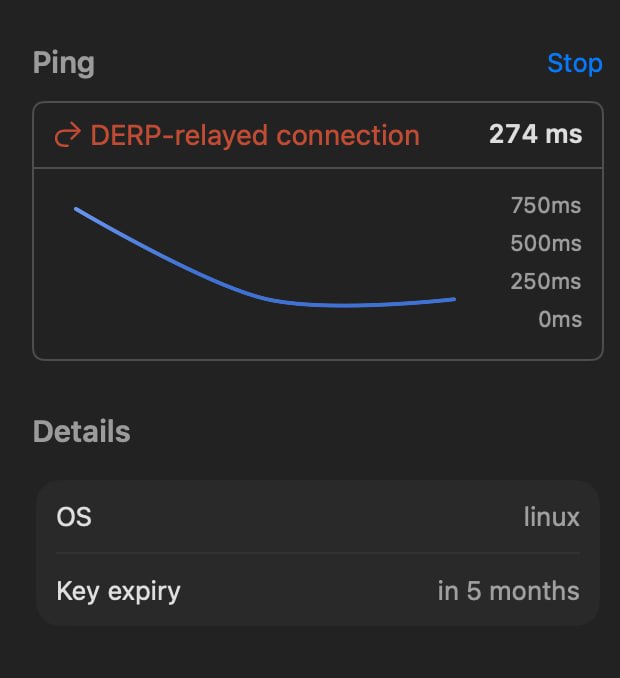Click the Stop ping link
Viewport: 620px width, 678px height.
point(574,63)
